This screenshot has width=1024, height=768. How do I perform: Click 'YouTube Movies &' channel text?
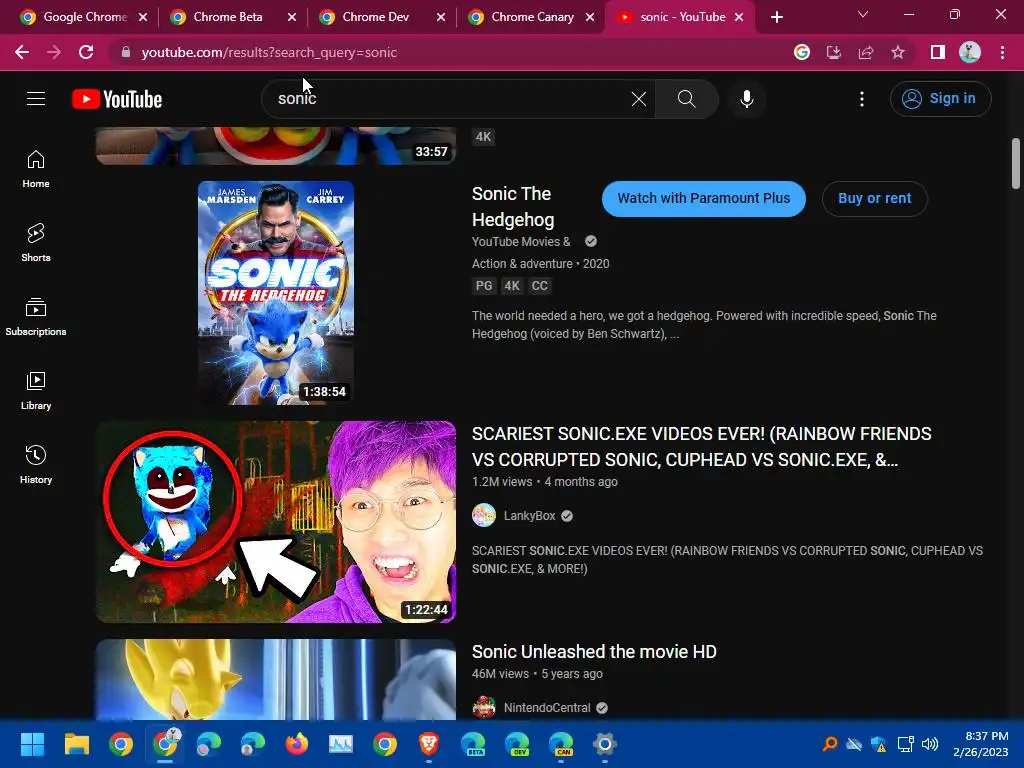point(521,242)
